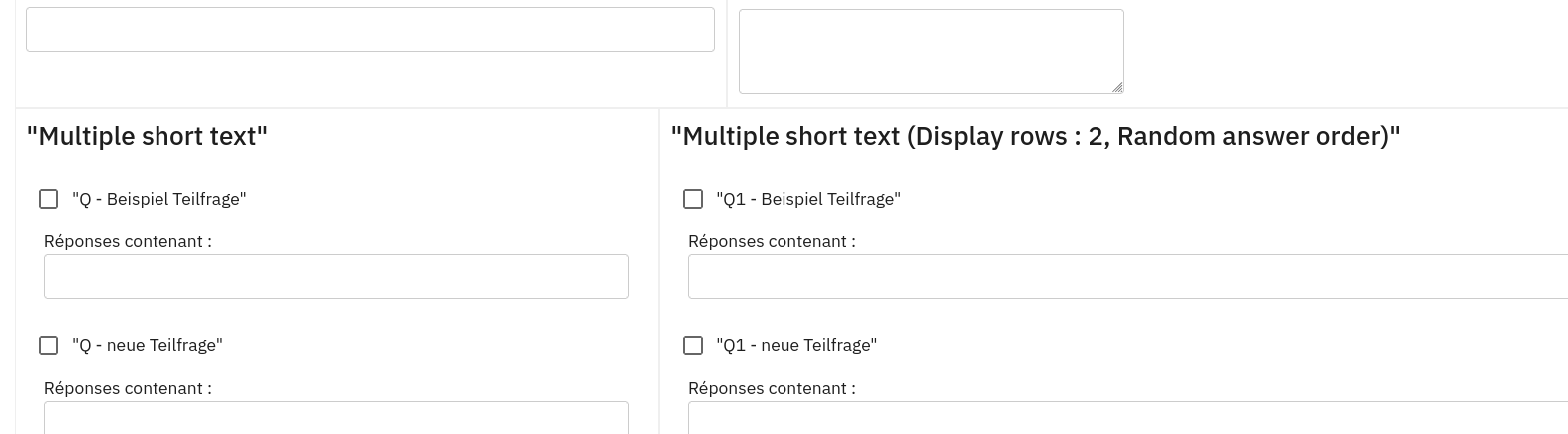Click the answer field below "Q - neue Teilfrage"
This screenshot has width=1568, height=434.
(336, 418)
